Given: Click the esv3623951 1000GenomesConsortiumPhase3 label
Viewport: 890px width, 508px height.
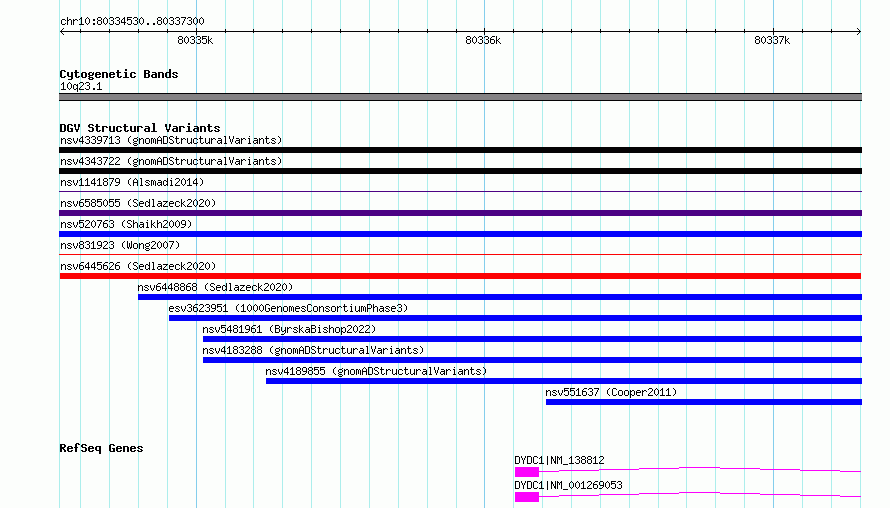Looking at the screenshot, I should 288,308.
